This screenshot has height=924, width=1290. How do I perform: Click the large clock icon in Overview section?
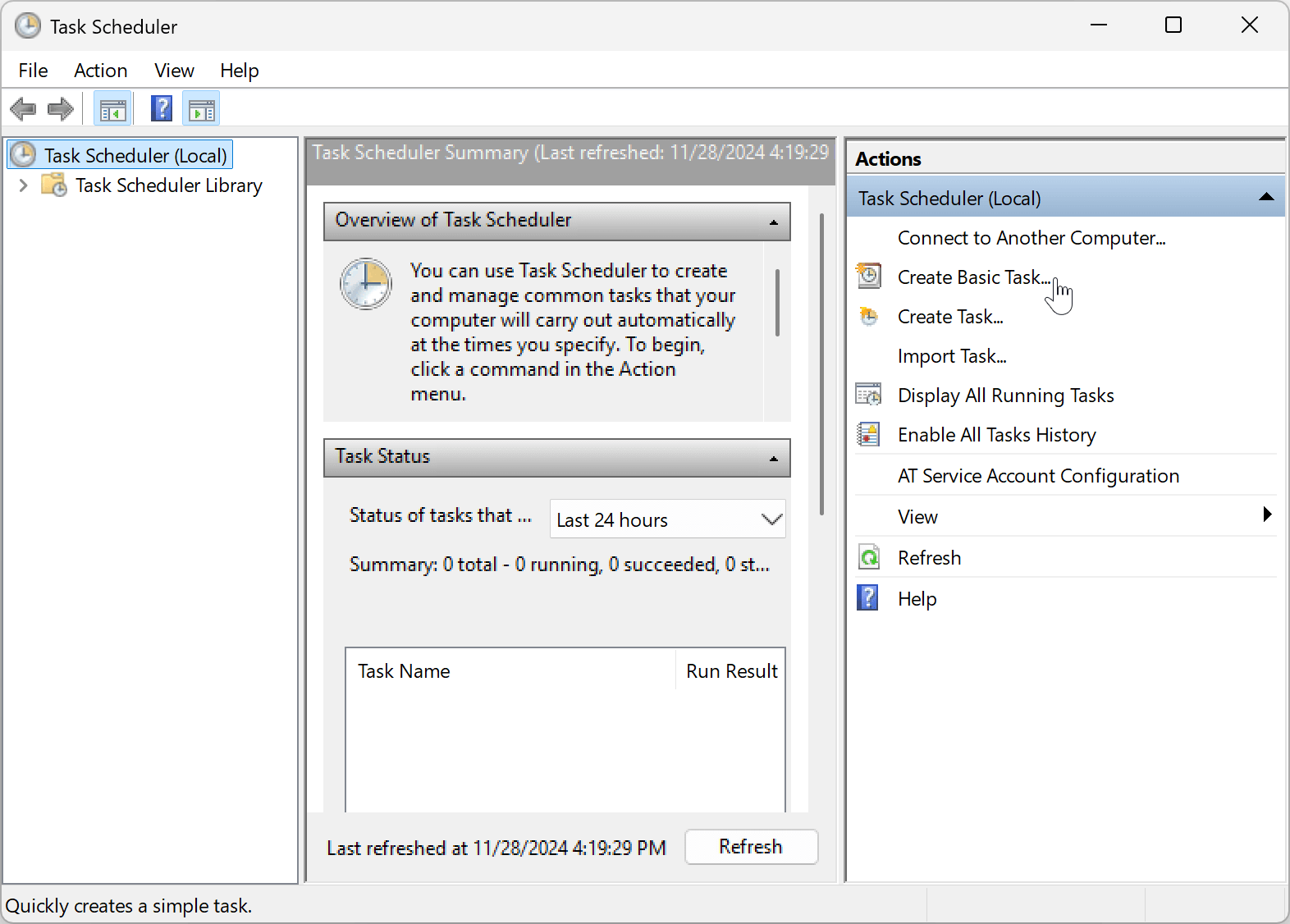(366, 284)
